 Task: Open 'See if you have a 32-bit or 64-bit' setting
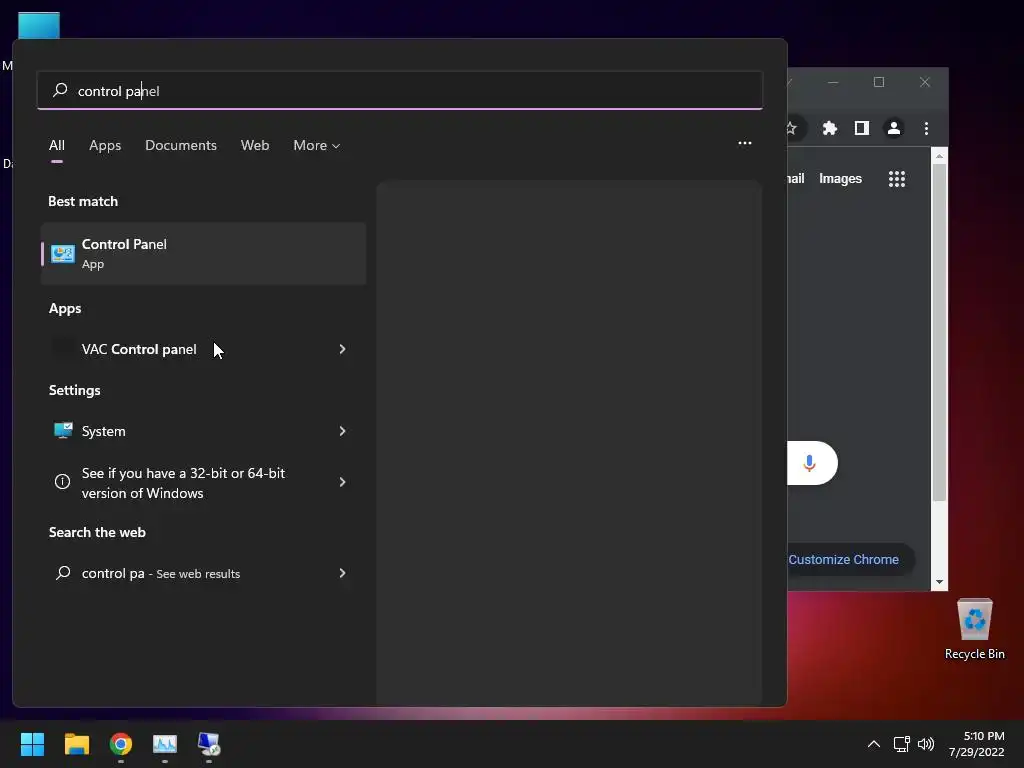(x=203, y=483)
